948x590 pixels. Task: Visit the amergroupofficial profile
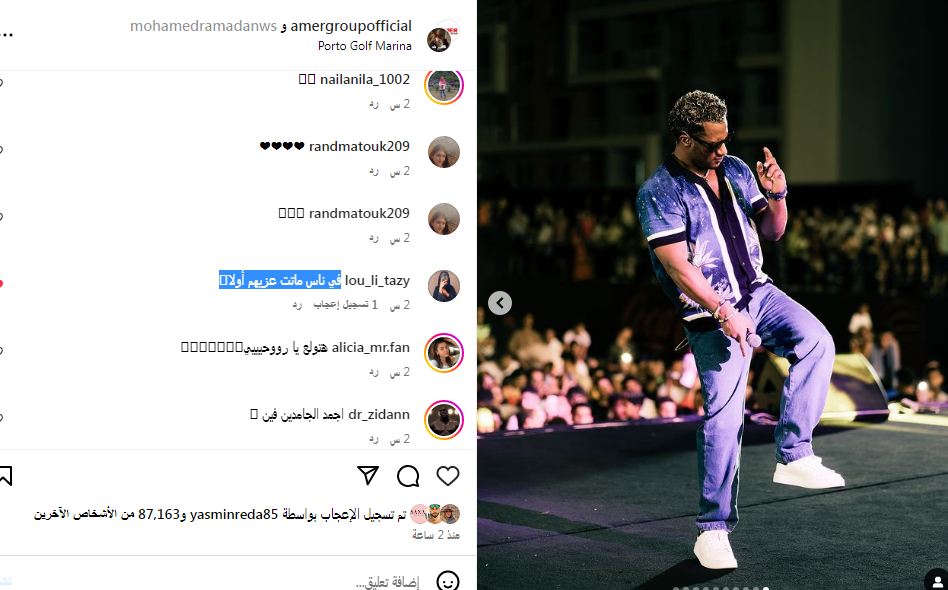[351, 26]
